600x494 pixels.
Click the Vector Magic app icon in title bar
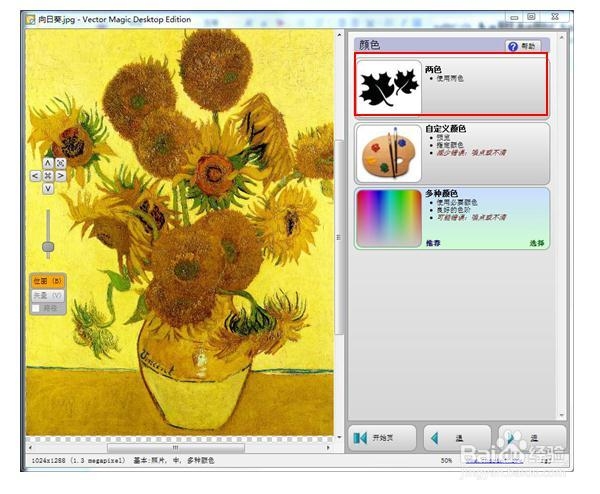30,19
